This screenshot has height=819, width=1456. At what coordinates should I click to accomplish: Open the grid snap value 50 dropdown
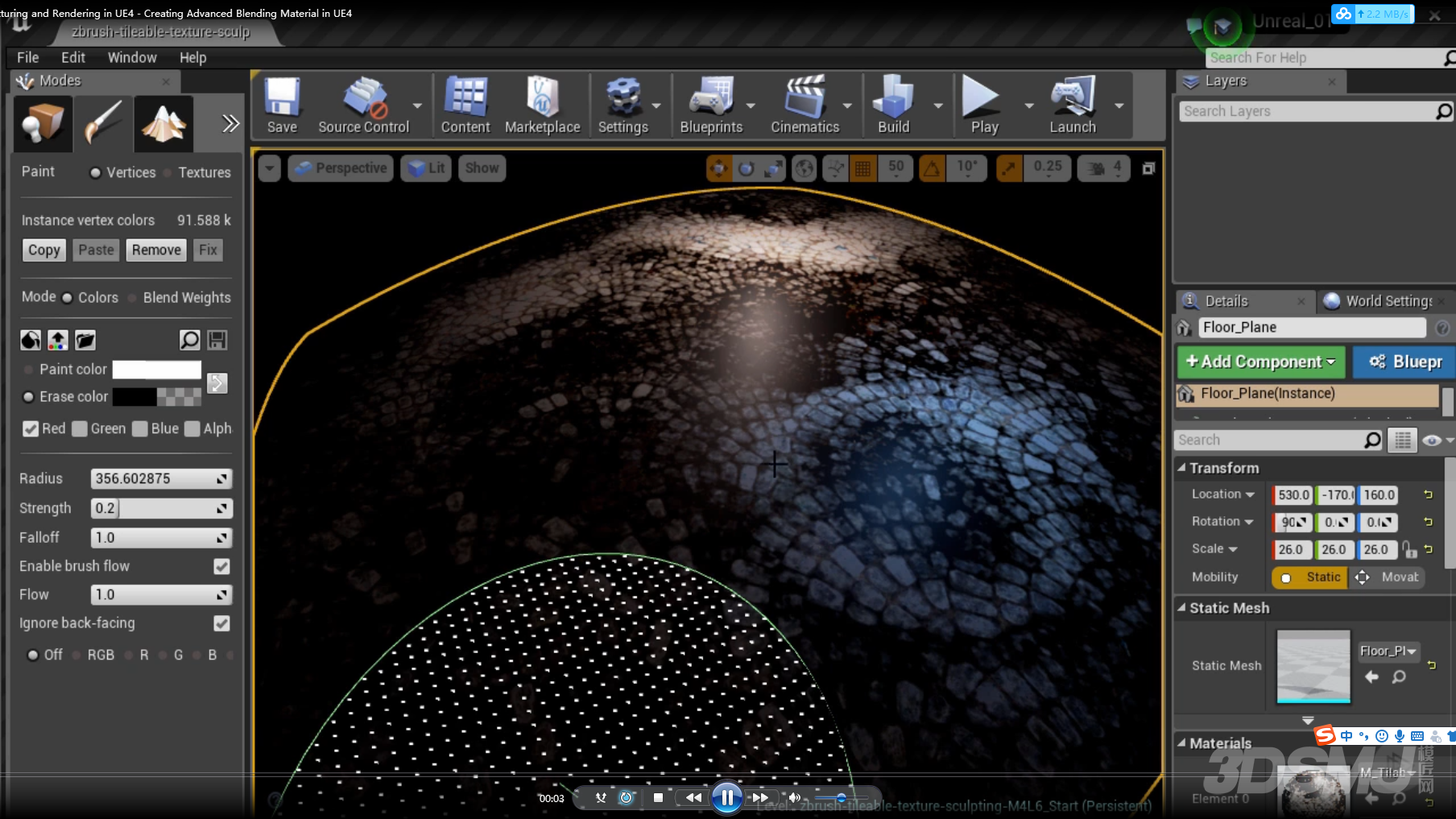click(896, 168)
